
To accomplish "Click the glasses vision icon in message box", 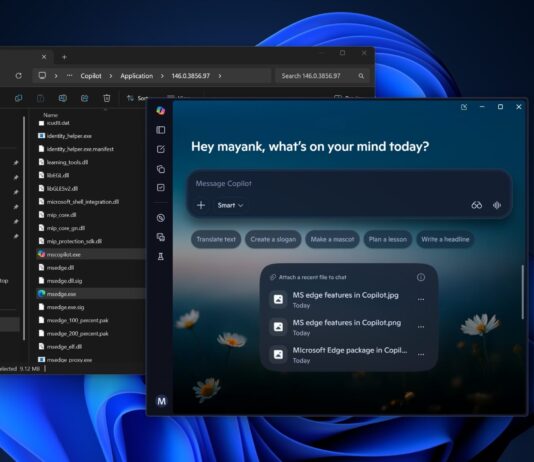I will (476, 205).
